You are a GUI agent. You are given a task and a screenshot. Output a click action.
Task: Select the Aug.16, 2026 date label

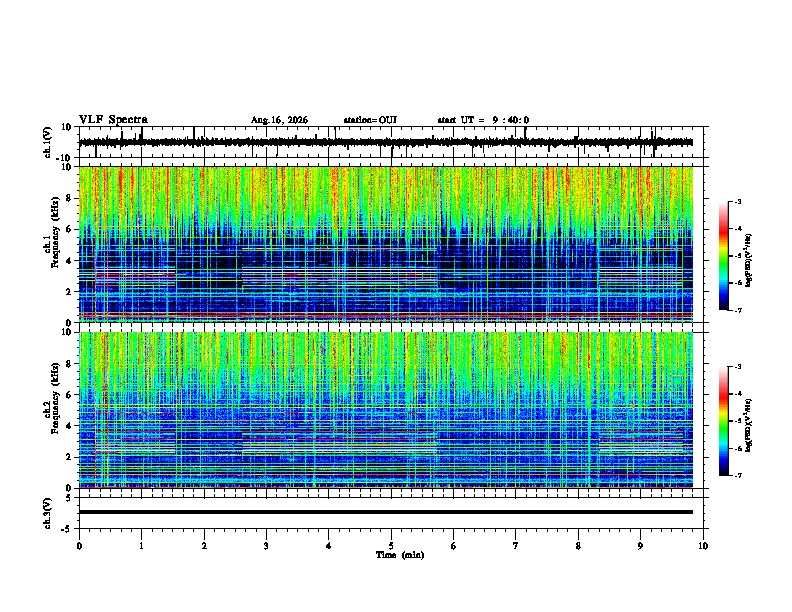click(279, 120)
